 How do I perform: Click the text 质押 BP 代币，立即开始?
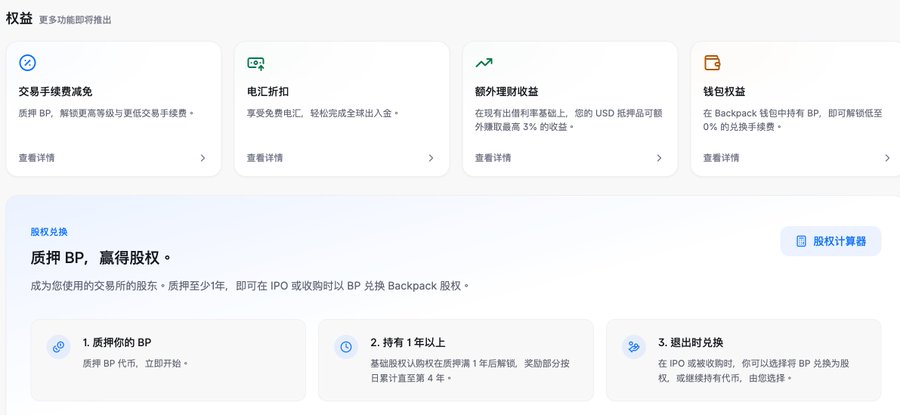[136, 363]
